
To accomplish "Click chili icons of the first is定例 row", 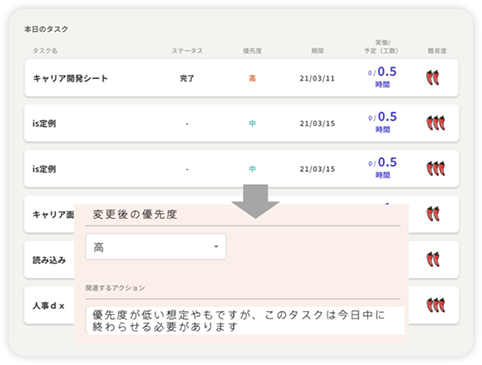I will pos(436,123).
